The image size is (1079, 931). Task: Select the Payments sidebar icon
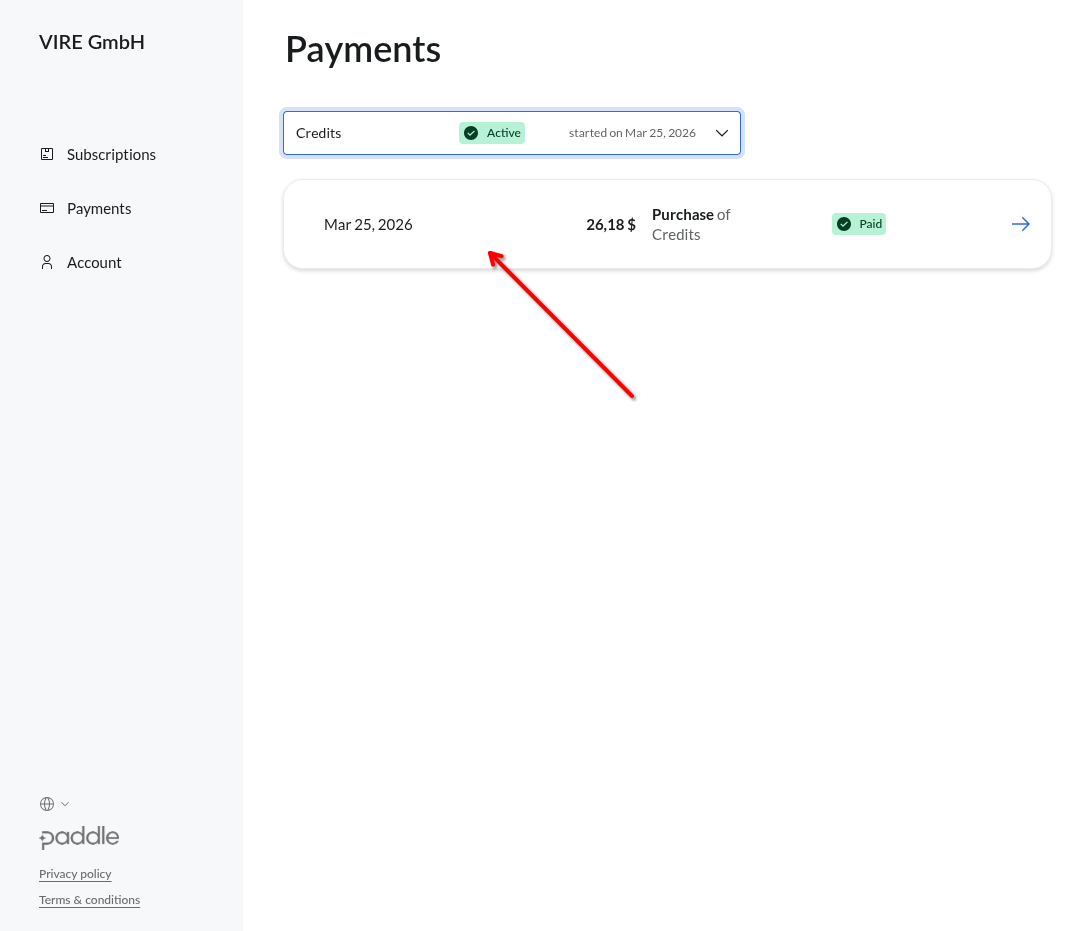point(46,208)
